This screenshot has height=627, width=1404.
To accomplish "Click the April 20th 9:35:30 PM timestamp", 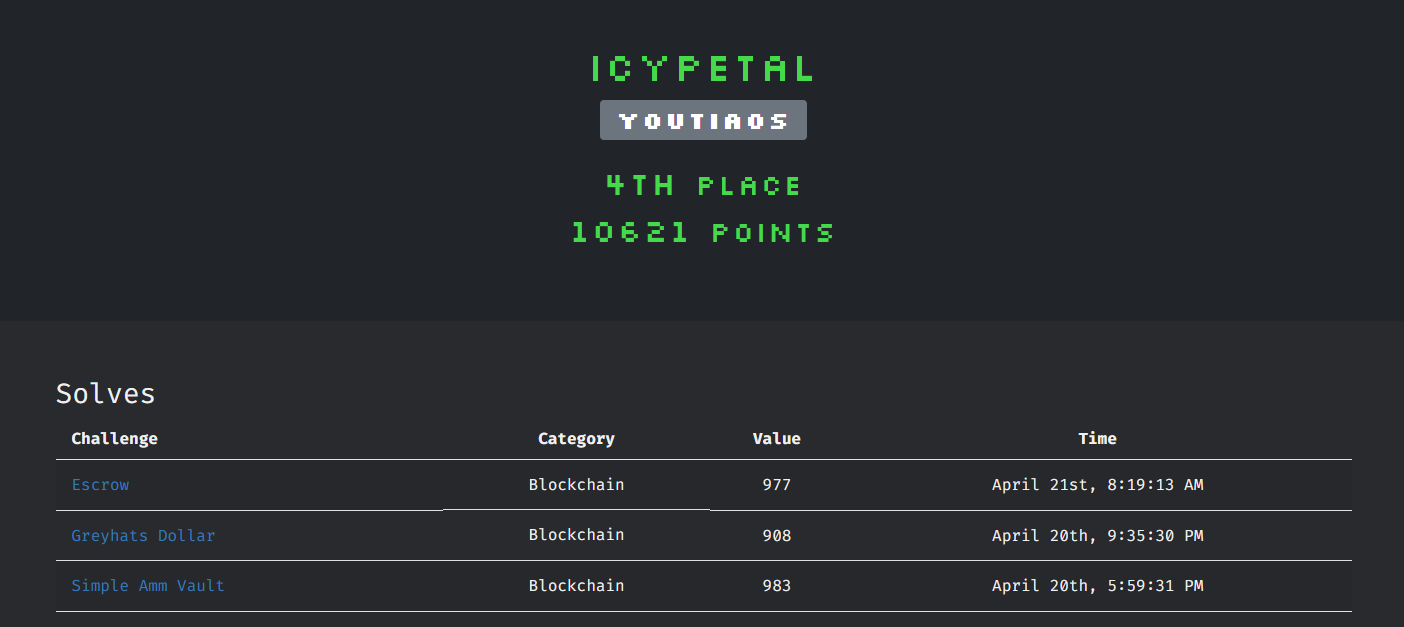I will (1097, 536).
